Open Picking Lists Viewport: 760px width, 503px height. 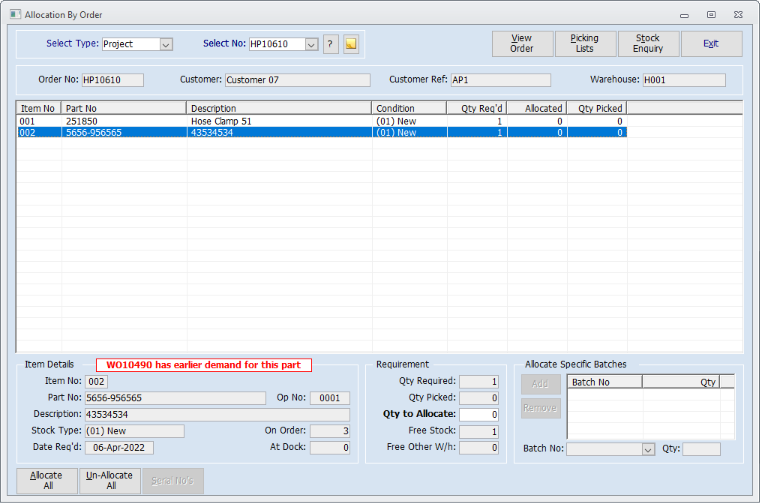[584, 44]
